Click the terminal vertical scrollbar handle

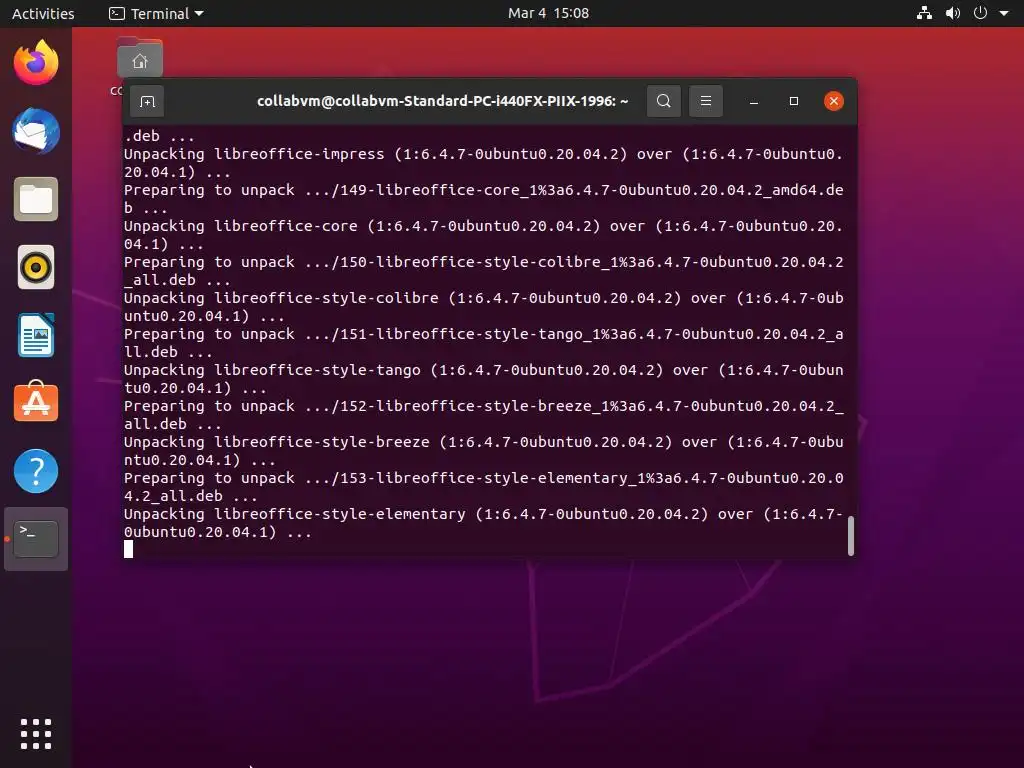850,536
